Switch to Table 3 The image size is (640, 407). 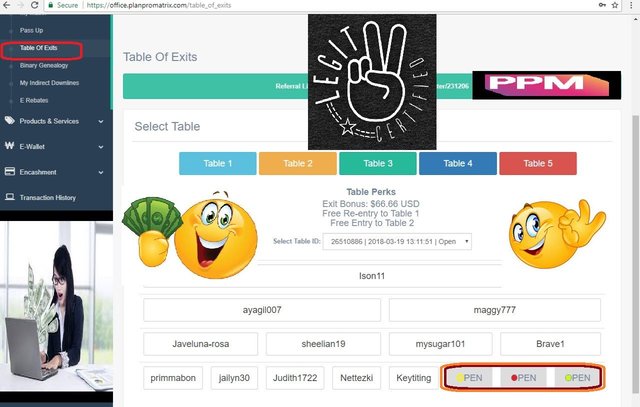378,163
